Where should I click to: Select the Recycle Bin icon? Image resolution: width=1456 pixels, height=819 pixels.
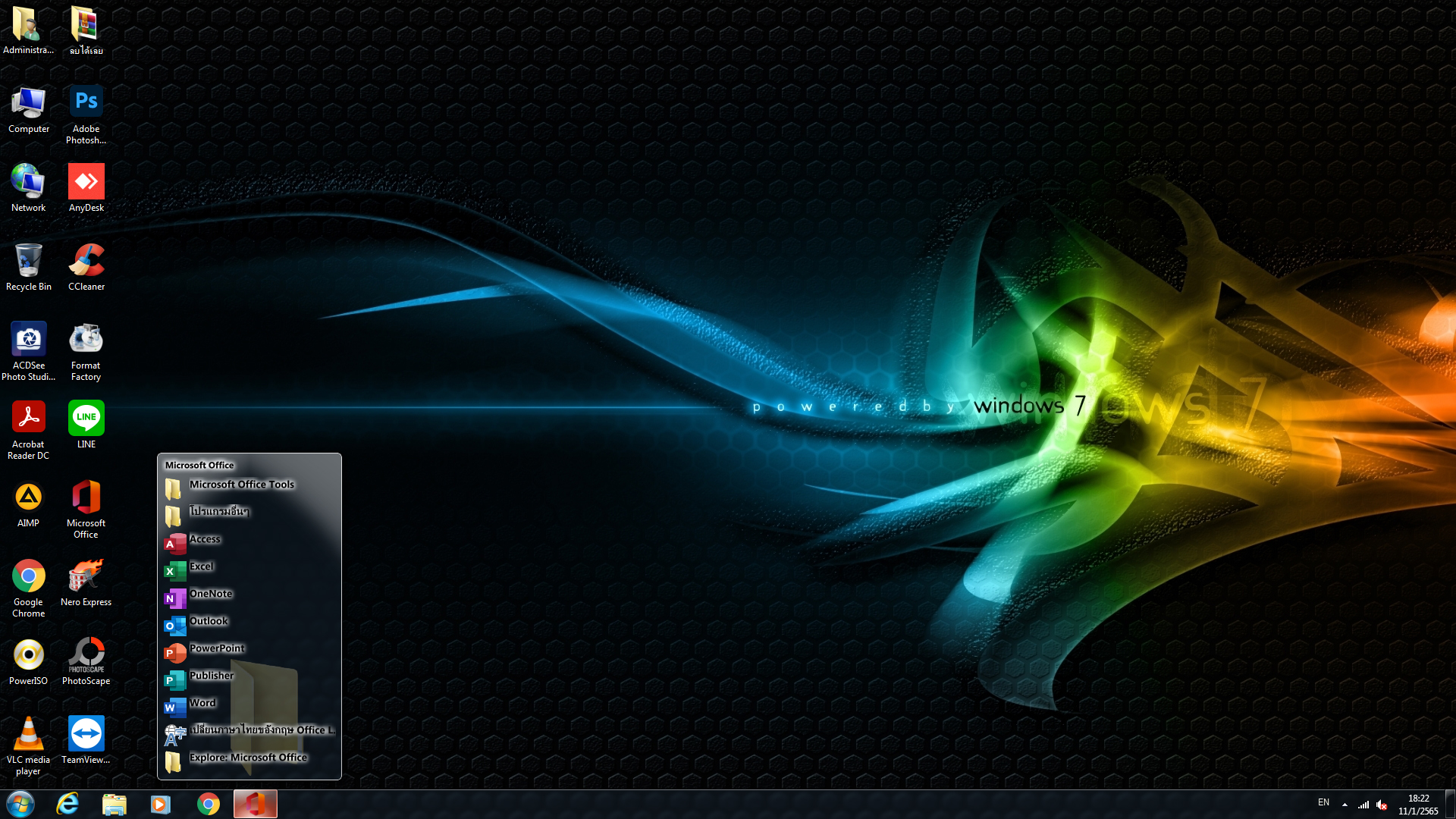click(x=29, y=268)
